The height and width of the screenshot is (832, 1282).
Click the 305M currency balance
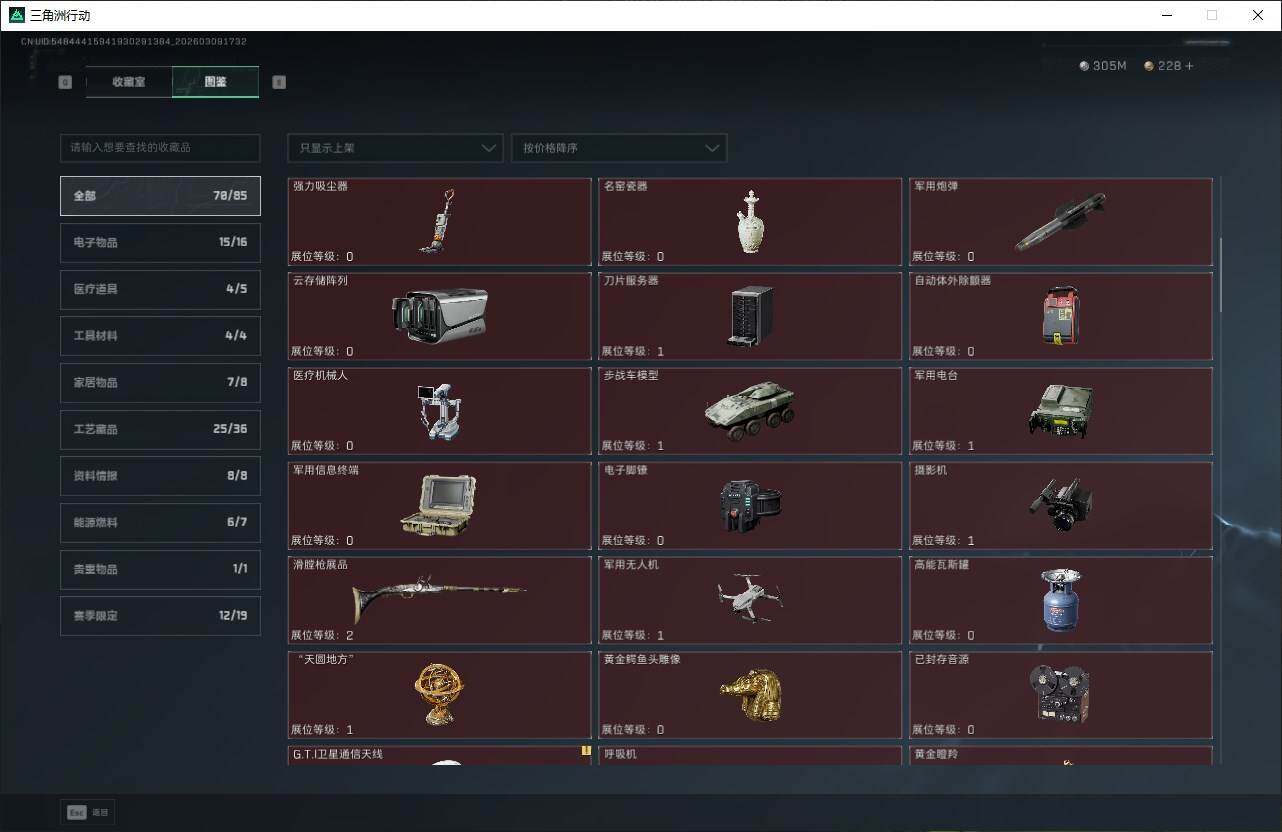coord(1103,66)
